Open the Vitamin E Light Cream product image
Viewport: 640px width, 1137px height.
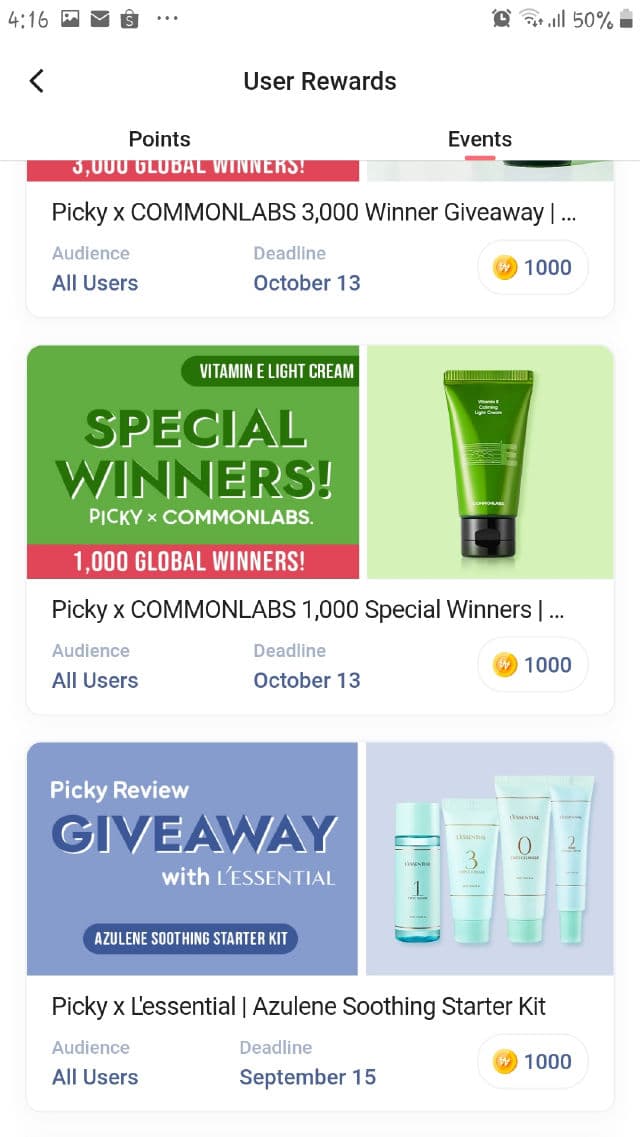490,462
